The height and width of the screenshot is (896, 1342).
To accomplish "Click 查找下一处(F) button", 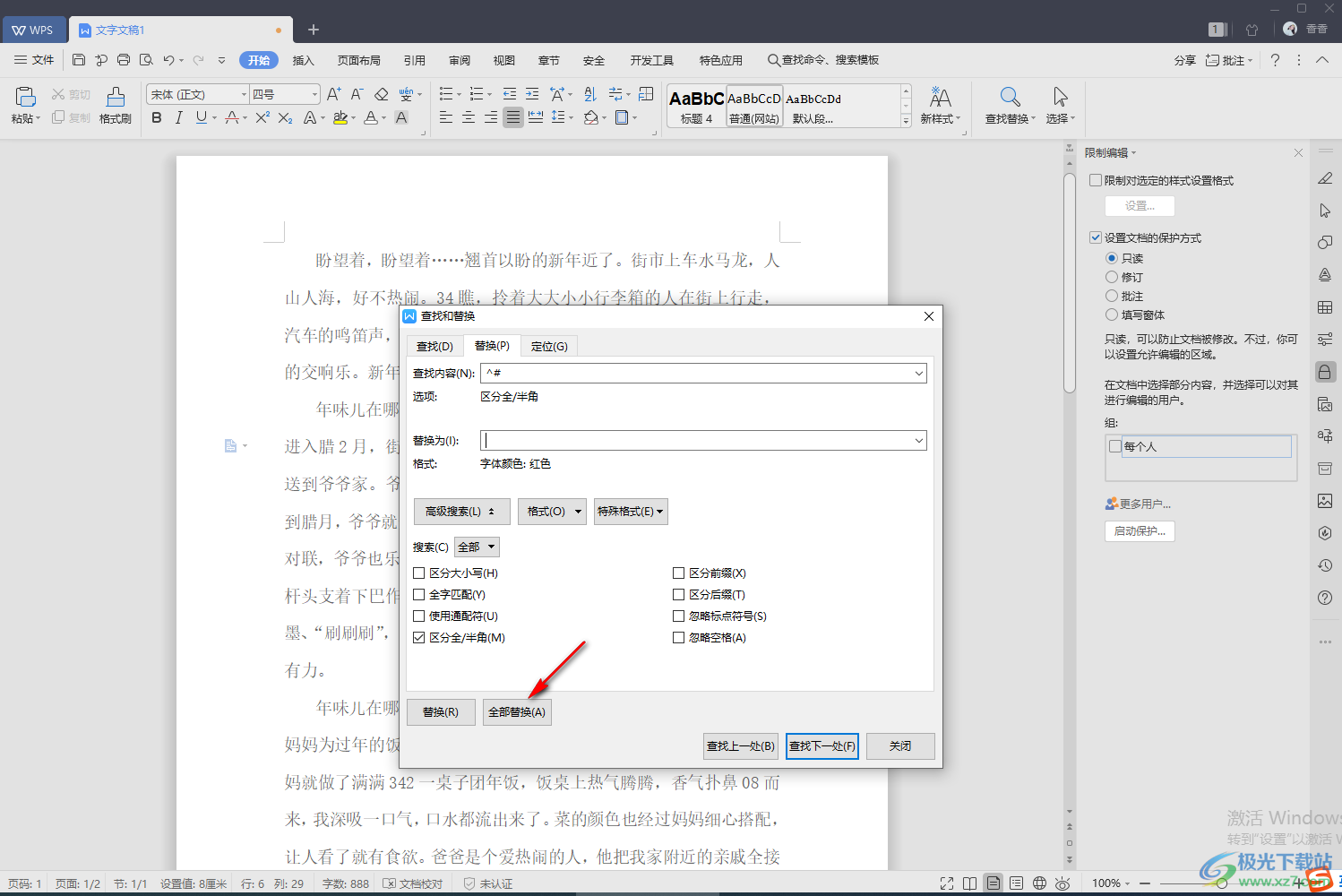I will click(x=822, y=746).
